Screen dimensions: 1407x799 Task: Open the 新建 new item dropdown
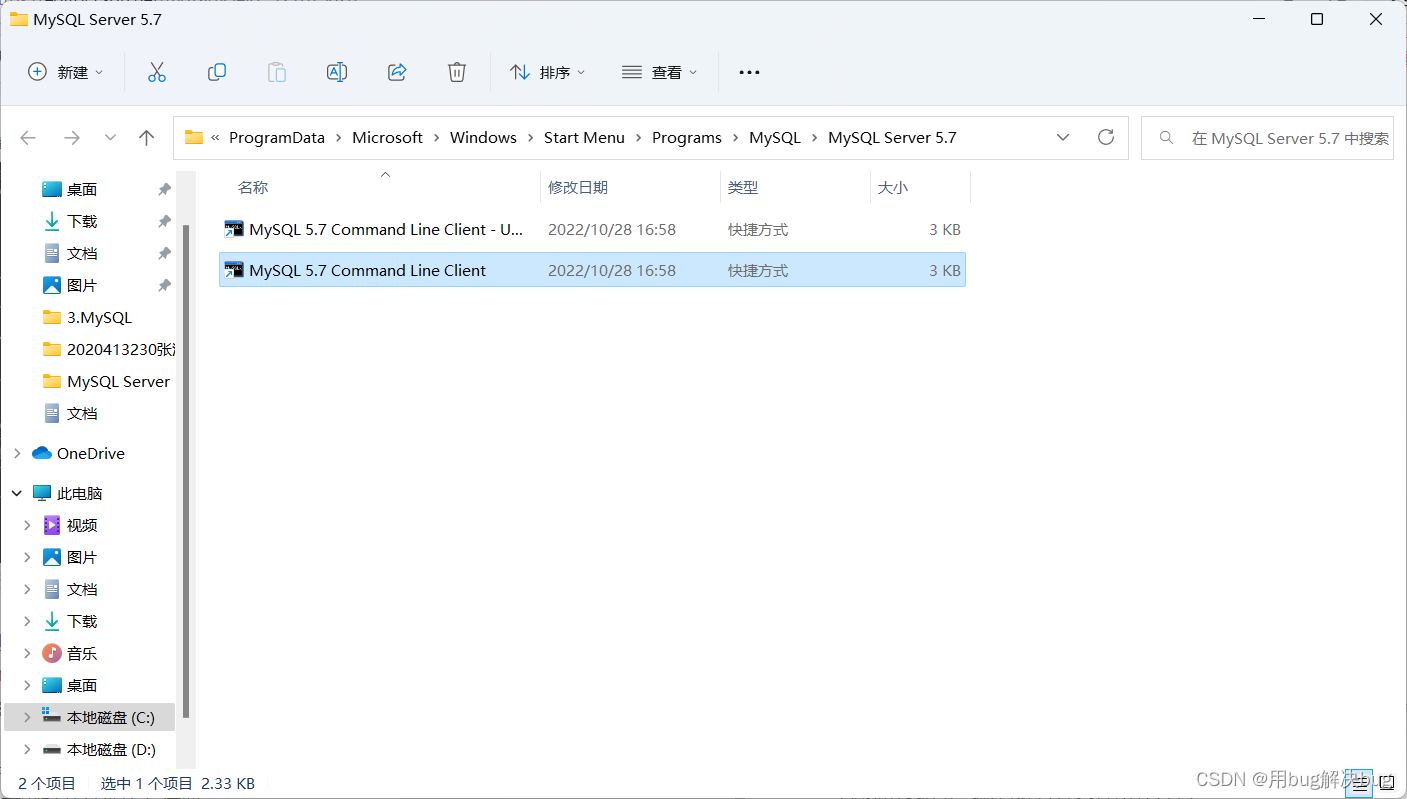(66, 72)
